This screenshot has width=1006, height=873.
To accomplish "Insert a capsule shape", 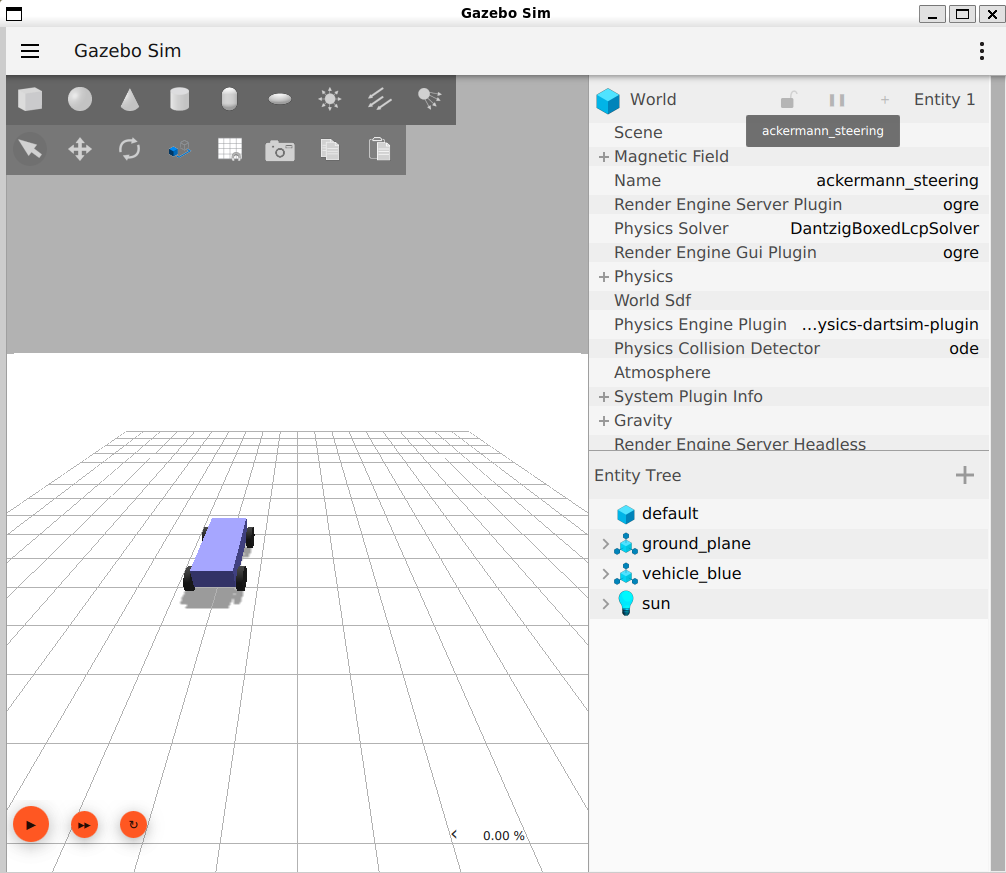I will tap(229, 99).
